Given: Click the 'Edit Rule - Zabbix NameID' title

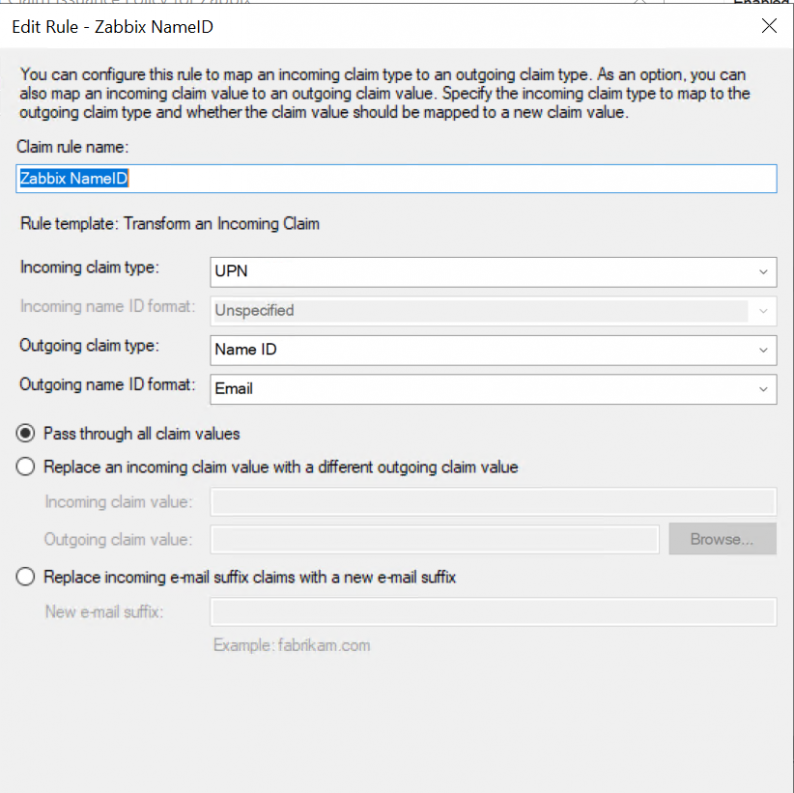Looking at the screenshot, I should pyautogui.click(x=112, y=27).
